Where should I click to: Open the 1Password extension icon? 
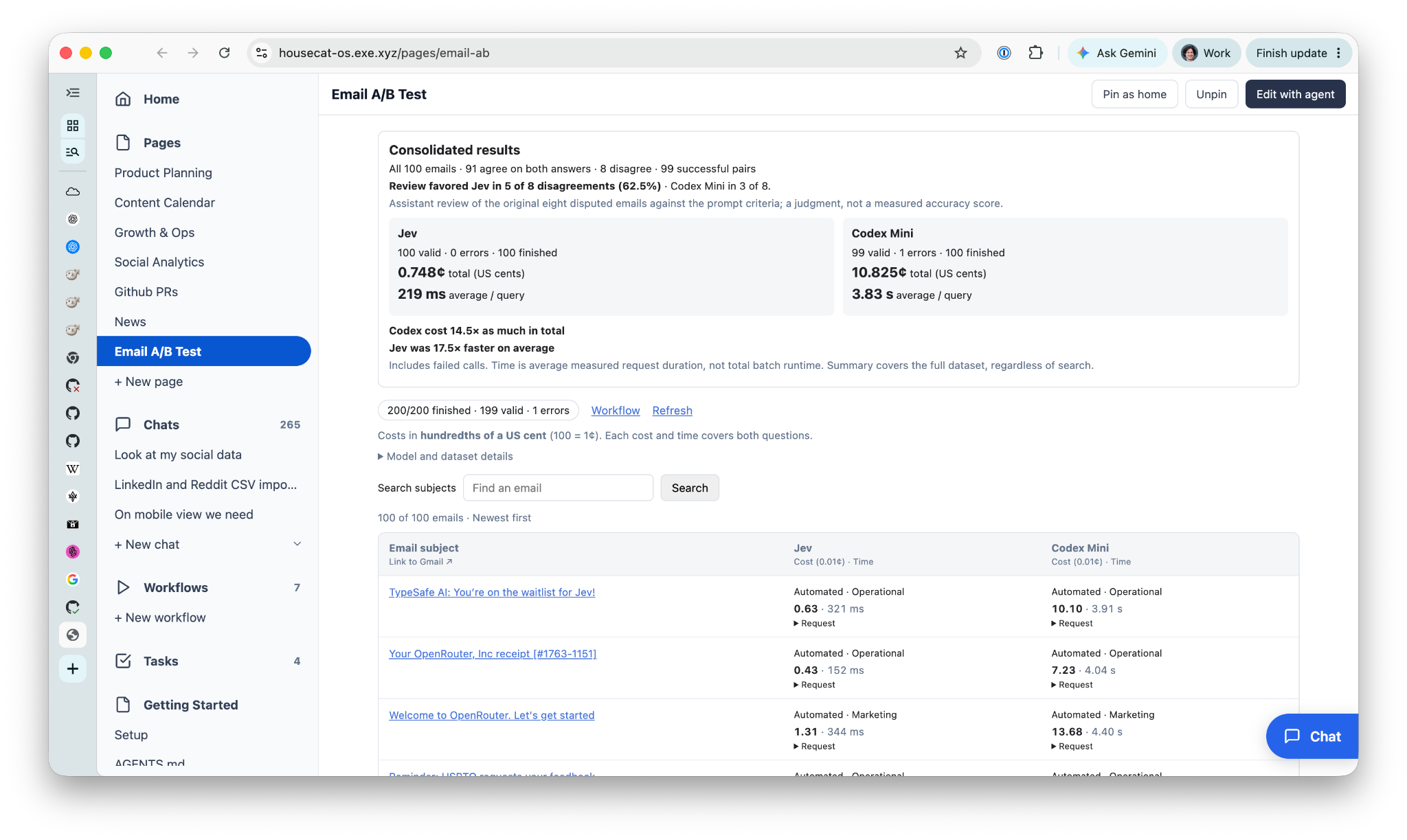pos(1004,53)
